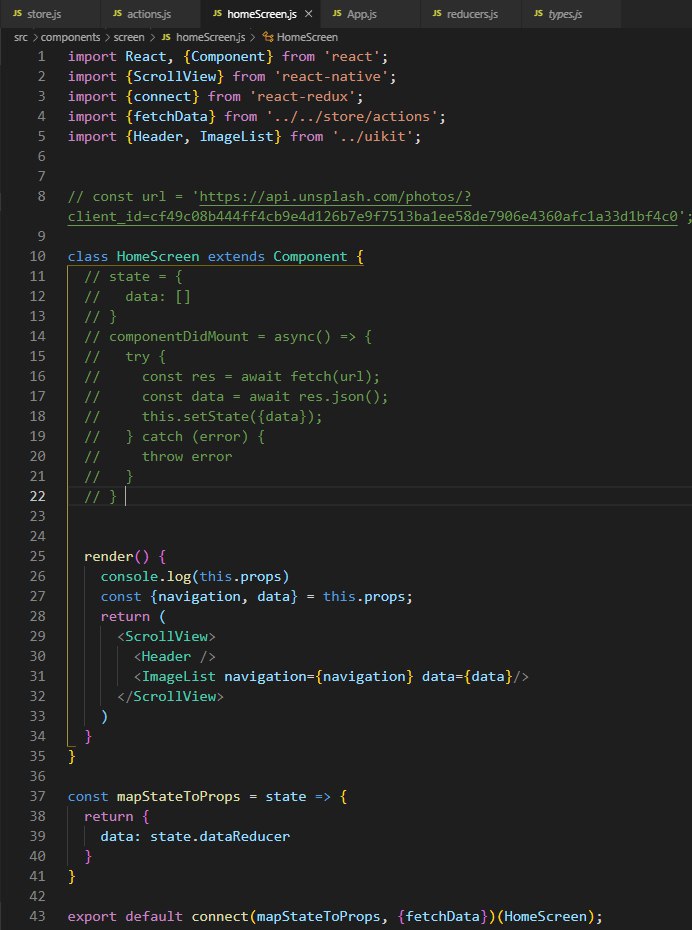Viewport: 692px width, 930px height.
Task: Click the JS file icon on reducers.js tab
Action: click(437, 14)
